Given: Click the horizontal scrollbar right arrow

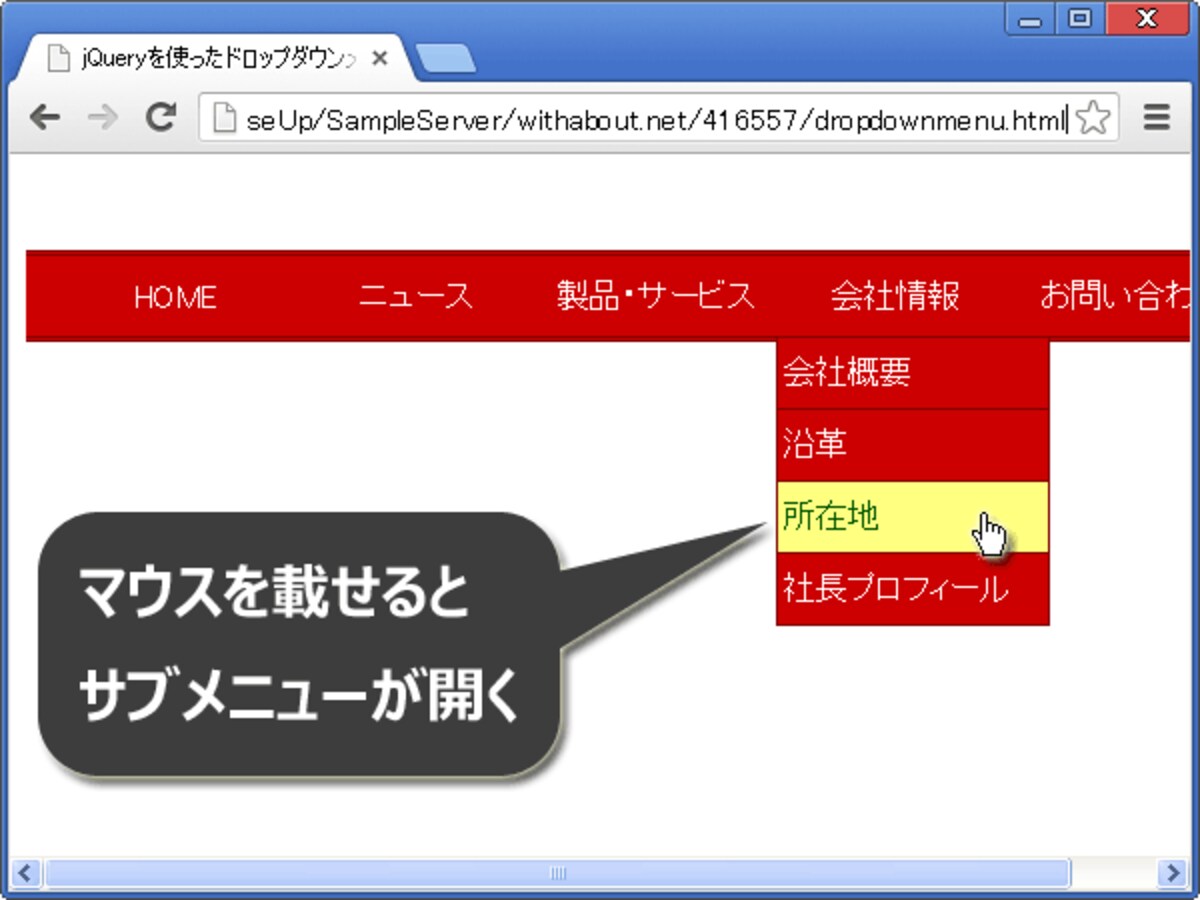Looking at the screenshot, I should pyautogui.click(x=1174, y=872).
